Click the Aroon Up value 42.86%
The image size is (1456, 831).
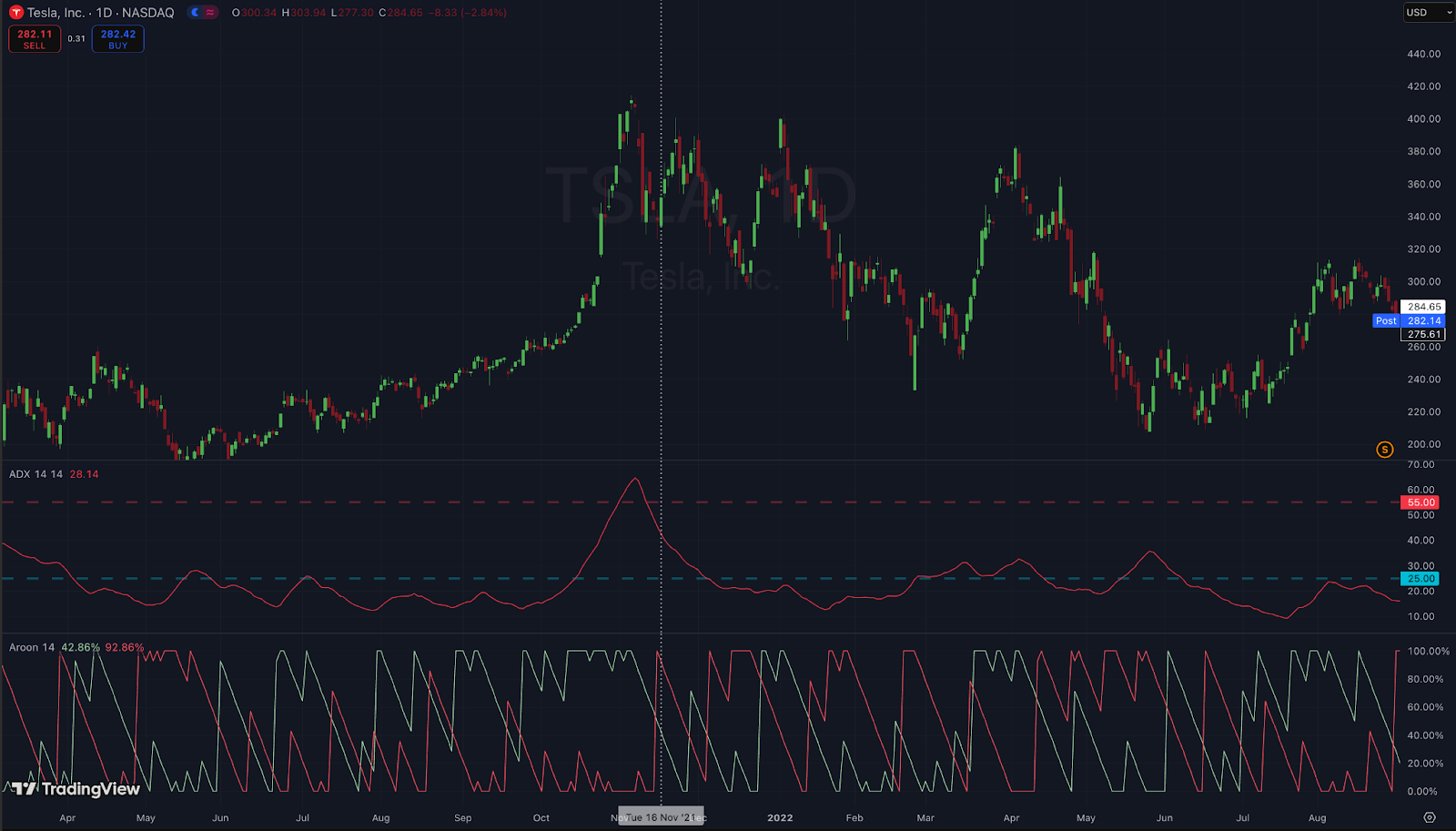[x=80, y=647]
